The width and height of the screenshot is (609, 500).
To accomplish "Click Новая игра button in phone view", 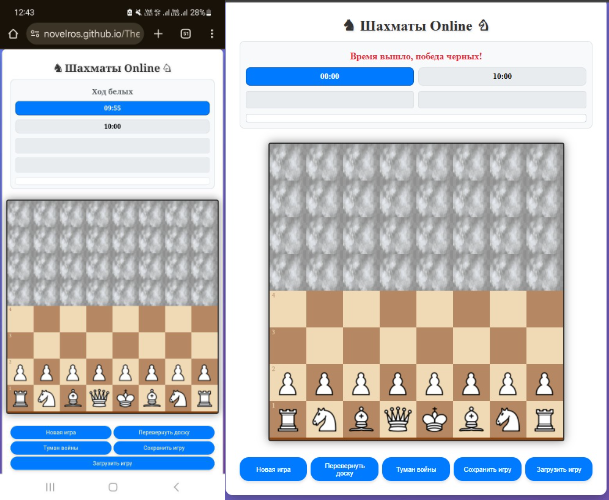I will point(61,432).
